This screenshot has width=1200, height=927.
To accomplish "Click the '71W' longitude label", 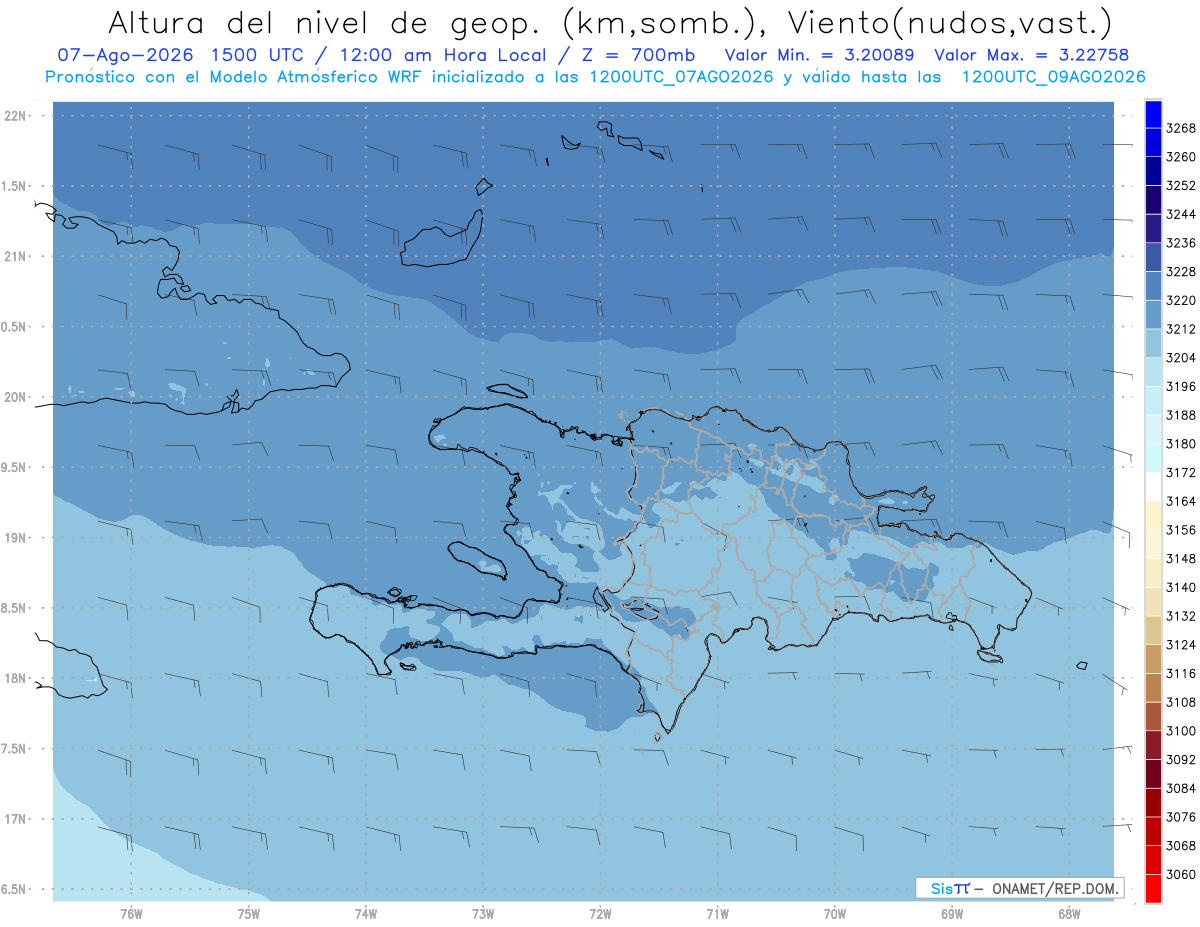I will [717, 913].
